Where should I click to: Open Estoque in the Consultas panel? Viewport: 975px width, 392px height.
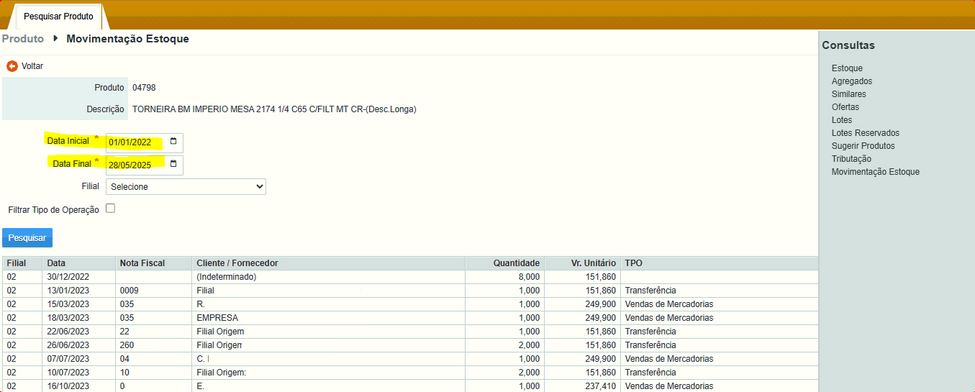click(x=847, y=68)
